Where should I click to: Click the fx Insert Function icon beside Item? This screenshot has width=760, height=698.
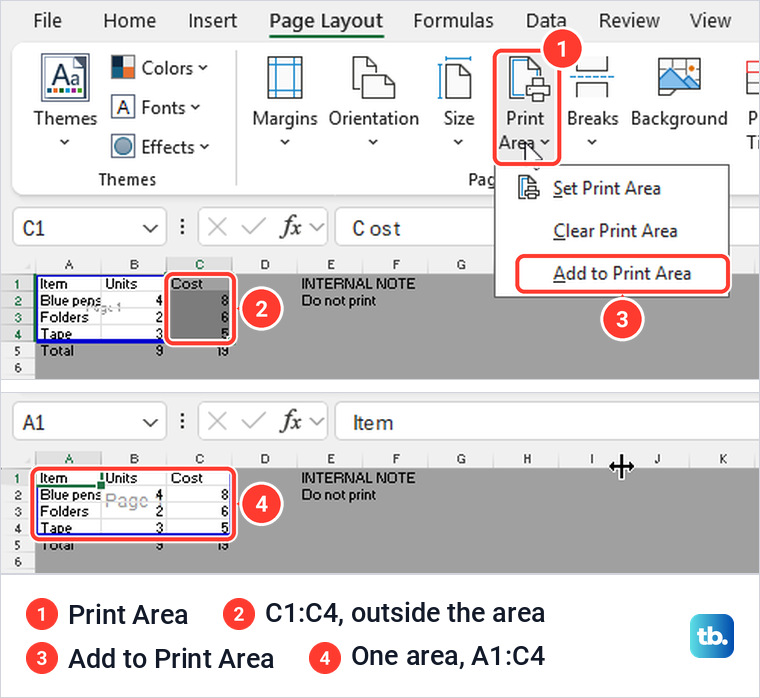point(290,421)
